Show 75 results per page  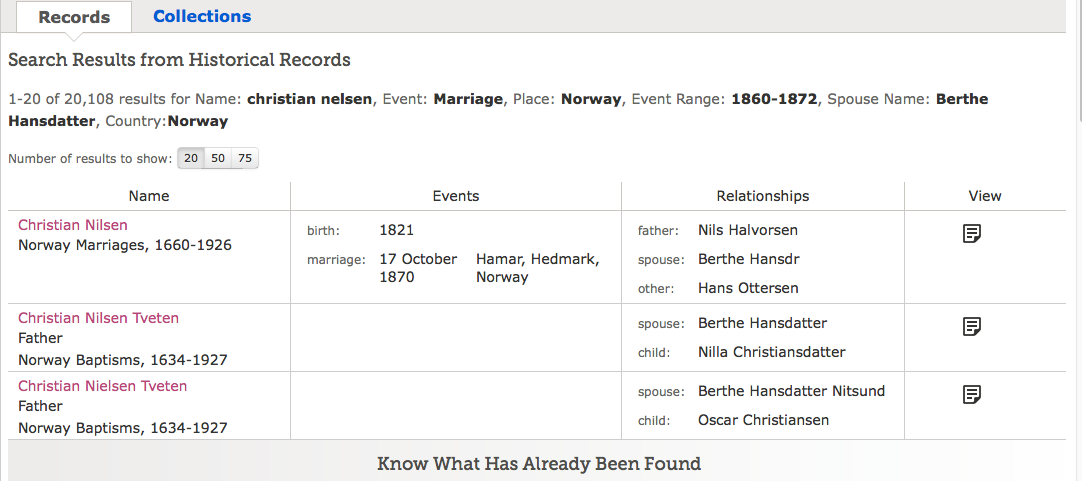point(245,158)
